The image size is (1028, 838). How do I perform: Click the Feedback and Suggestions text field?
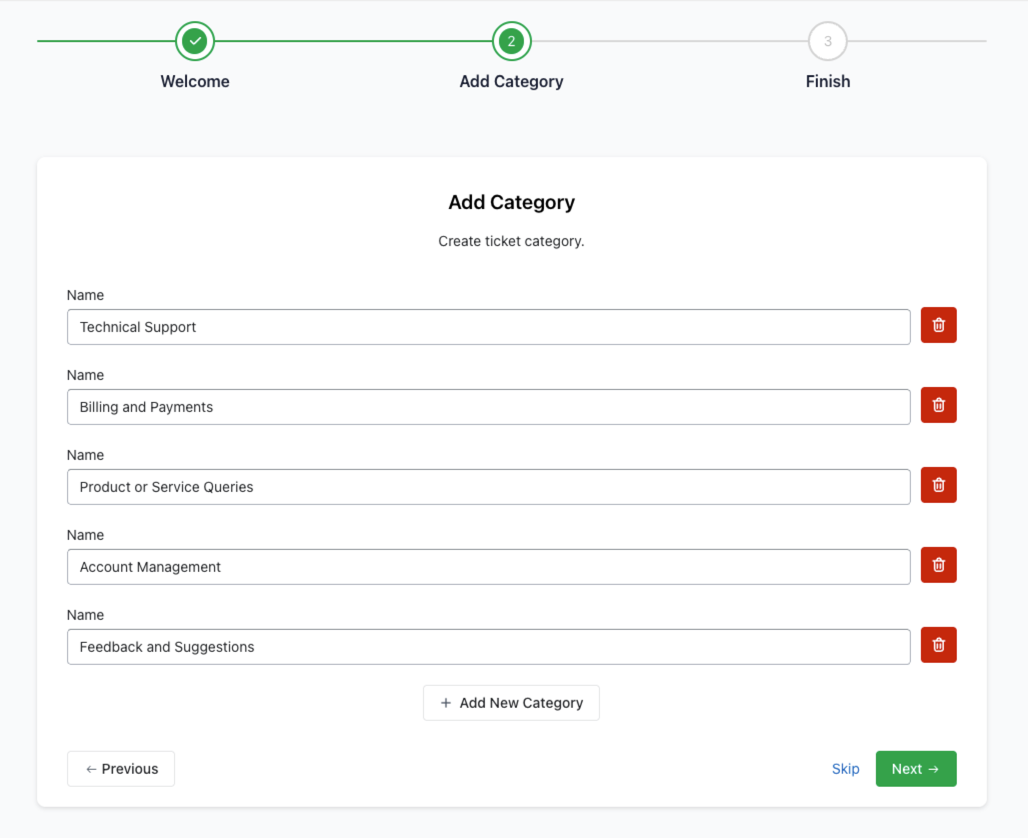(488, 647)
